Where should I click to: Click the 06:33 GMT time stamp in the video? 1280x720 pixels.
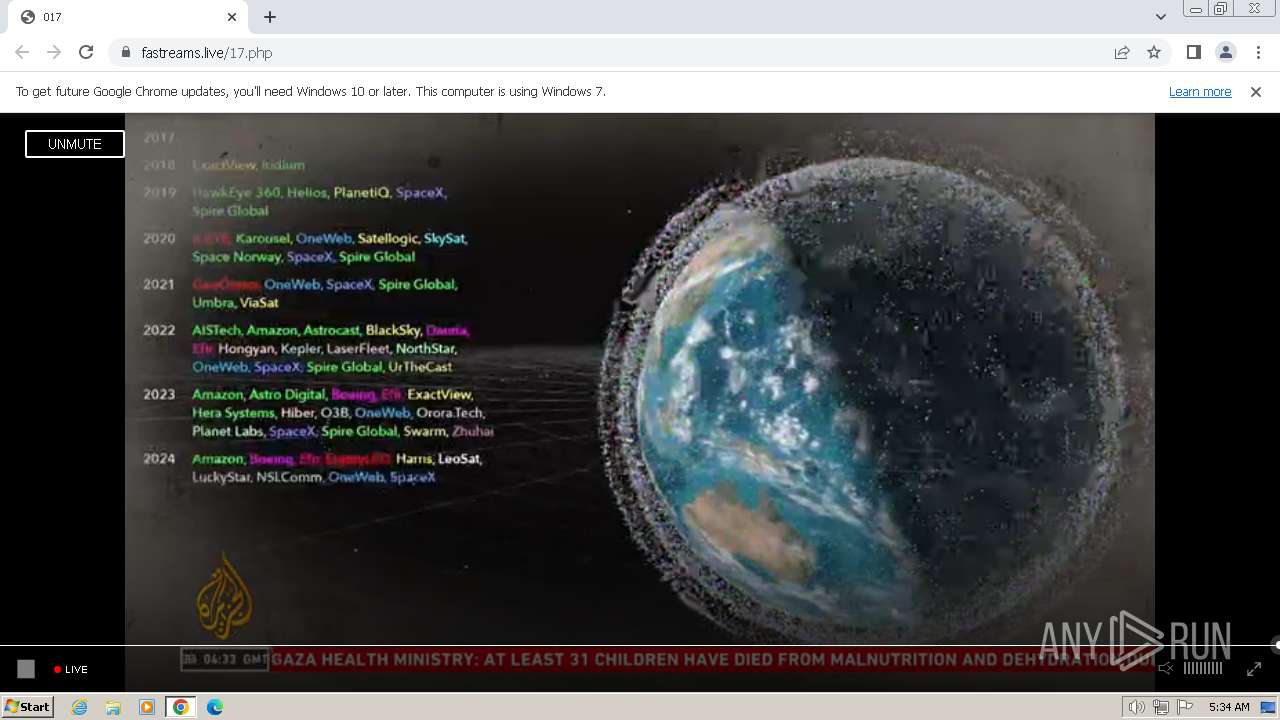(225, 659)
